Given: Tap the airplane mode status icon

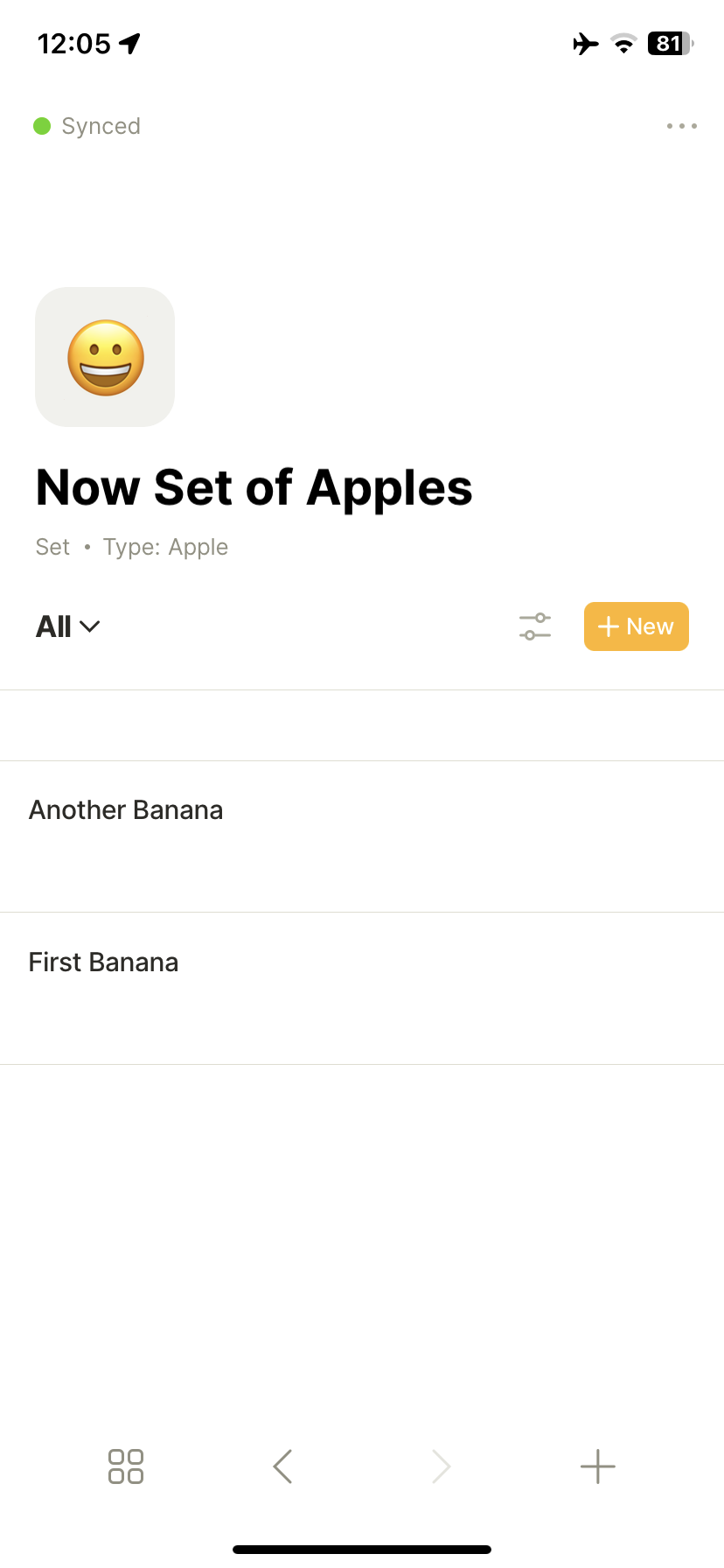Looking at the screenshot, I should 586,44.
